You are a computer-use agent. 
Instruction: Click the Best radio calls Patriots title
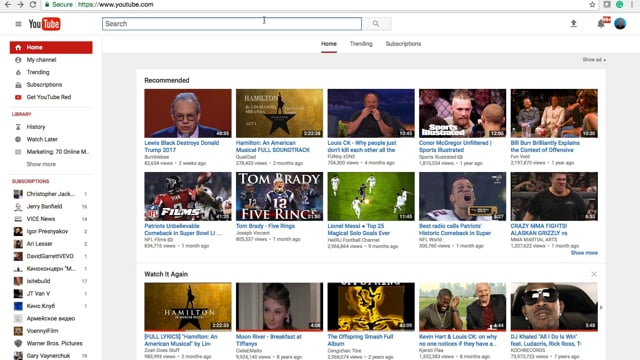(x=455, y=229)
